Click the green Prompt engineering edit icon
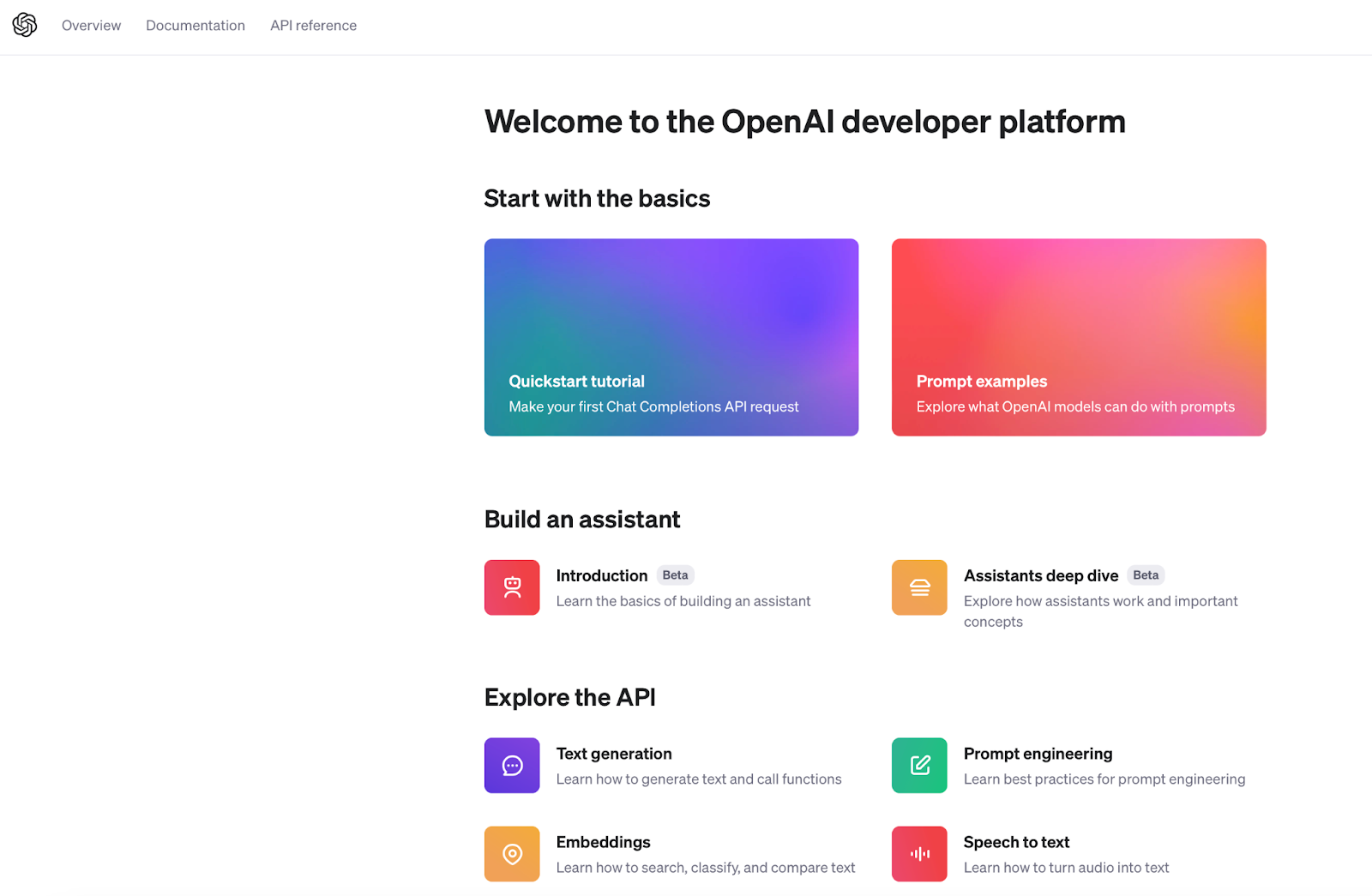This screenshot has width=1372, height=896. pos(919,766)
